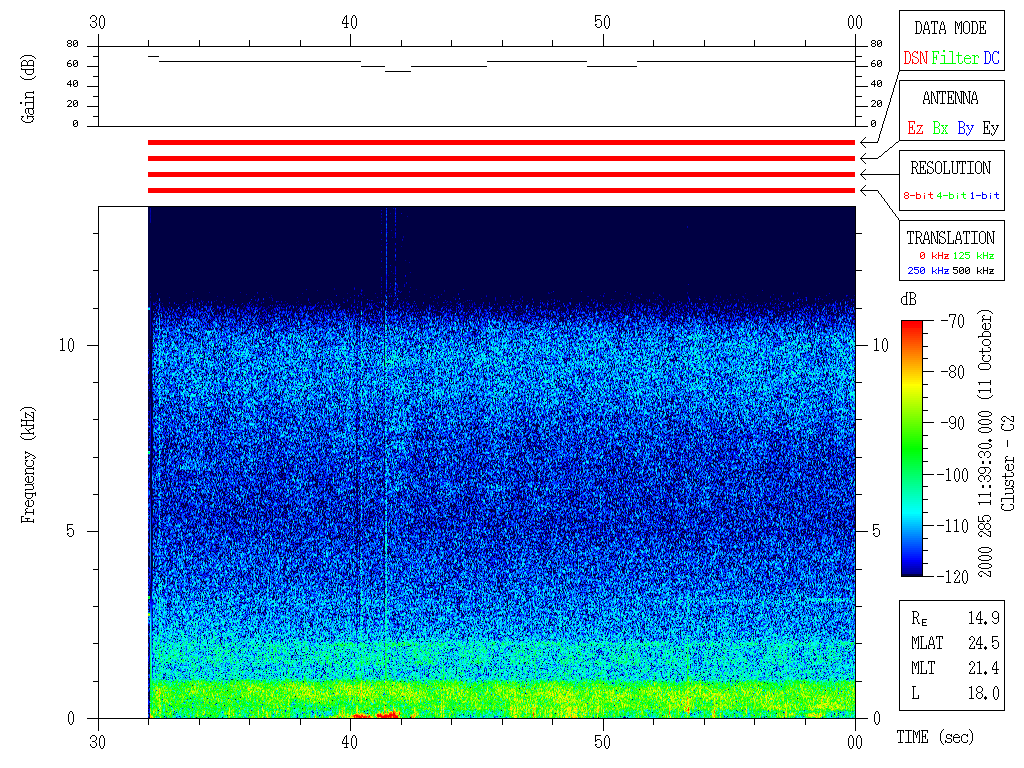Click the 500 kHz translation label
Image resolution: width=1024 pixels, height=768 pixels.
tap(974, 270)
